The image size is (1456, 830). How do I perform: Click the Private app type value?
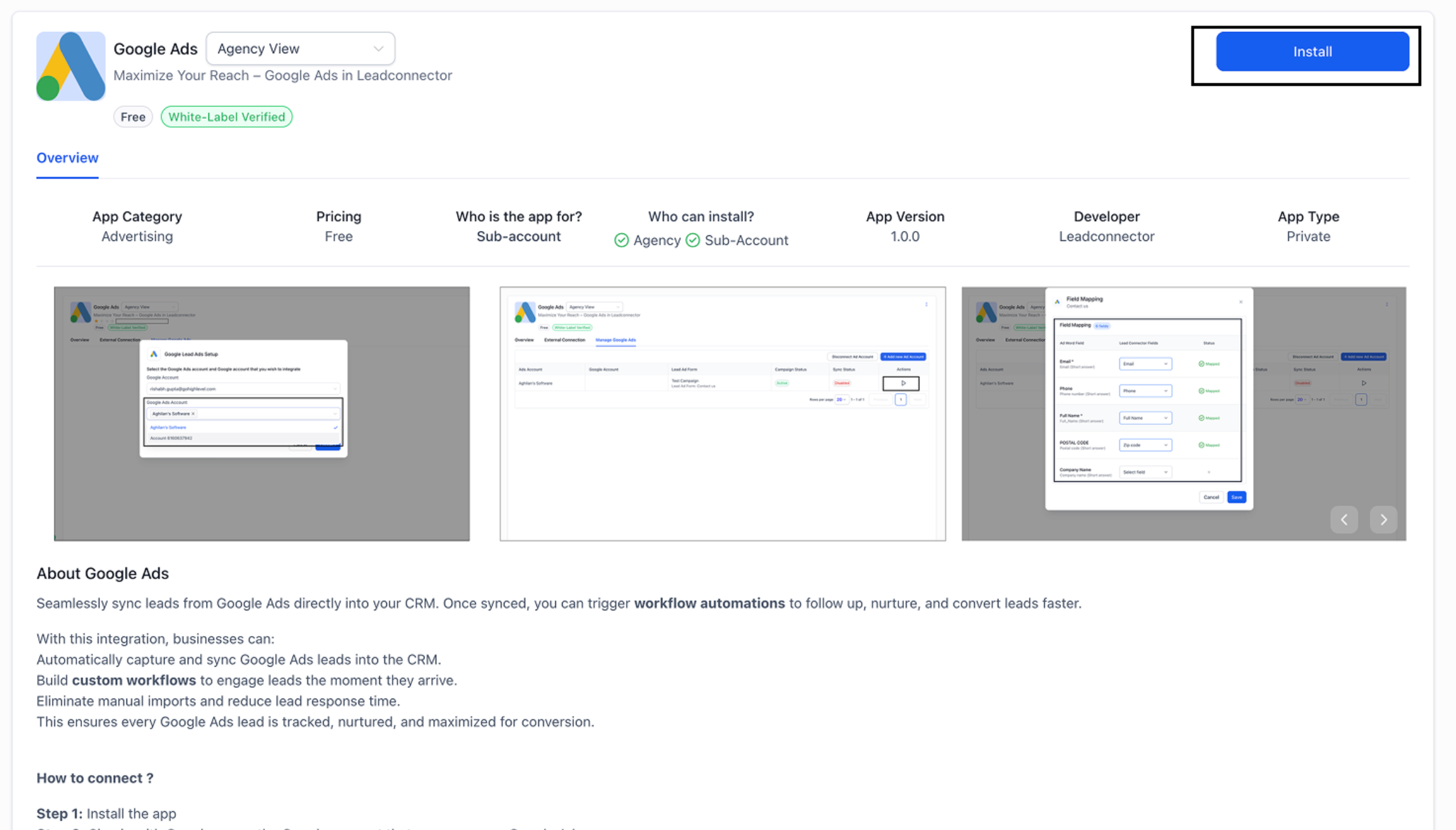1308,237
